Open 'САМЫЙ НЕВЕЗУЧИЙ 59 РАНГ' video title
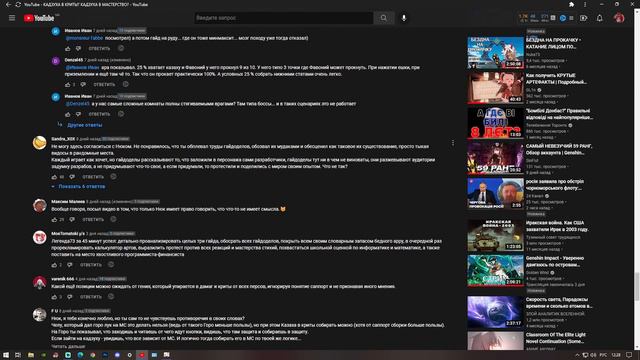 559,149
